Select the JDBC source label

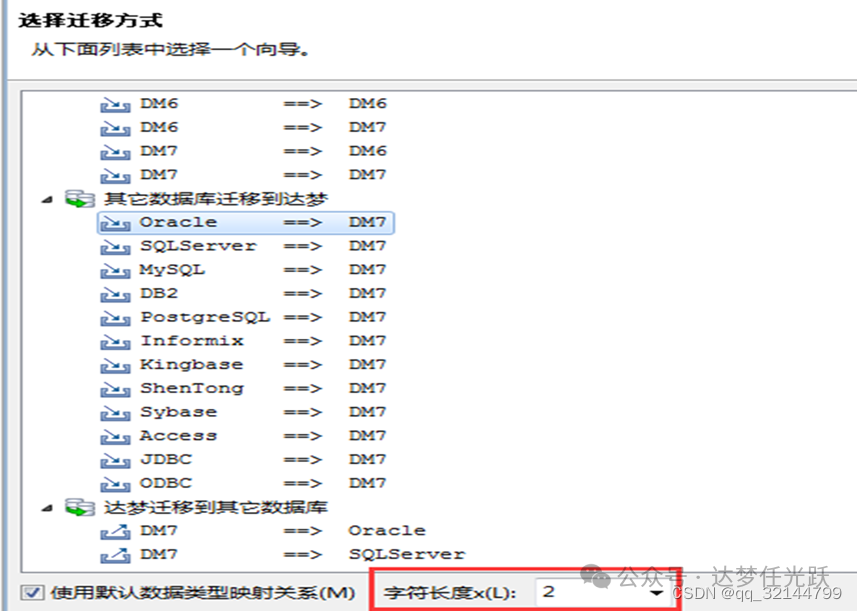coord(166,460)
